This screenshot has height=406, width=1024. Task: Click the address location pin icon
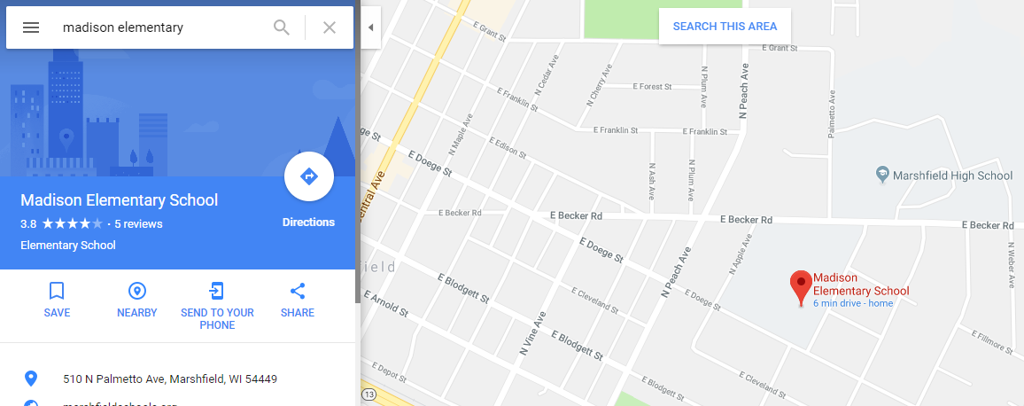(x=31, y=379)
